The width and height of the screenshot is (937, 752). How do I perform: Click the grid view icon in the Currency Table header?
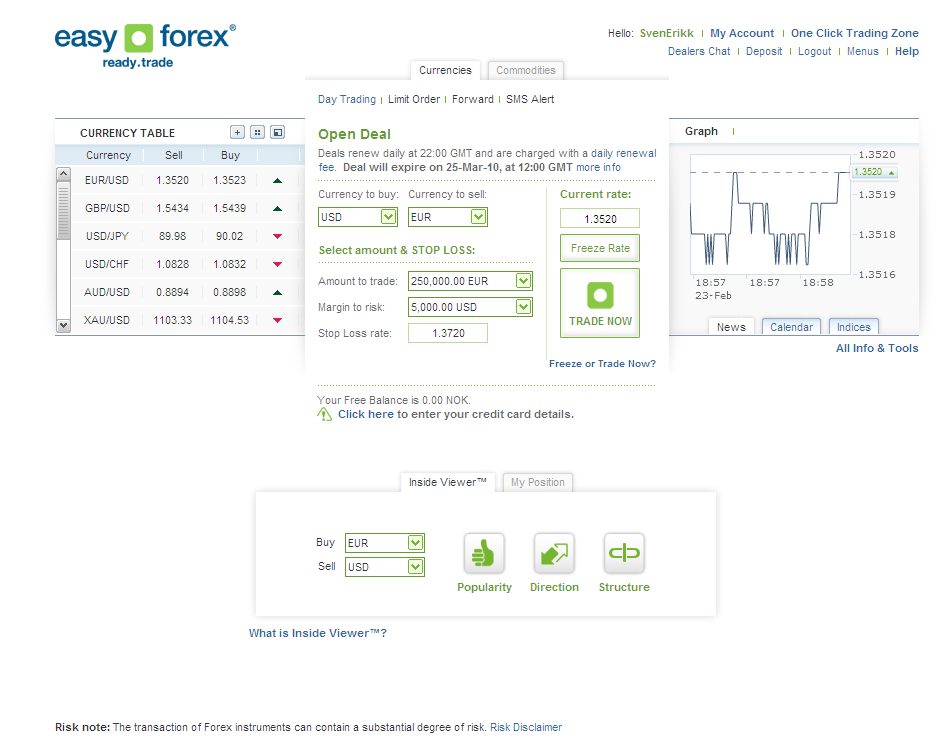coord(258,132)
